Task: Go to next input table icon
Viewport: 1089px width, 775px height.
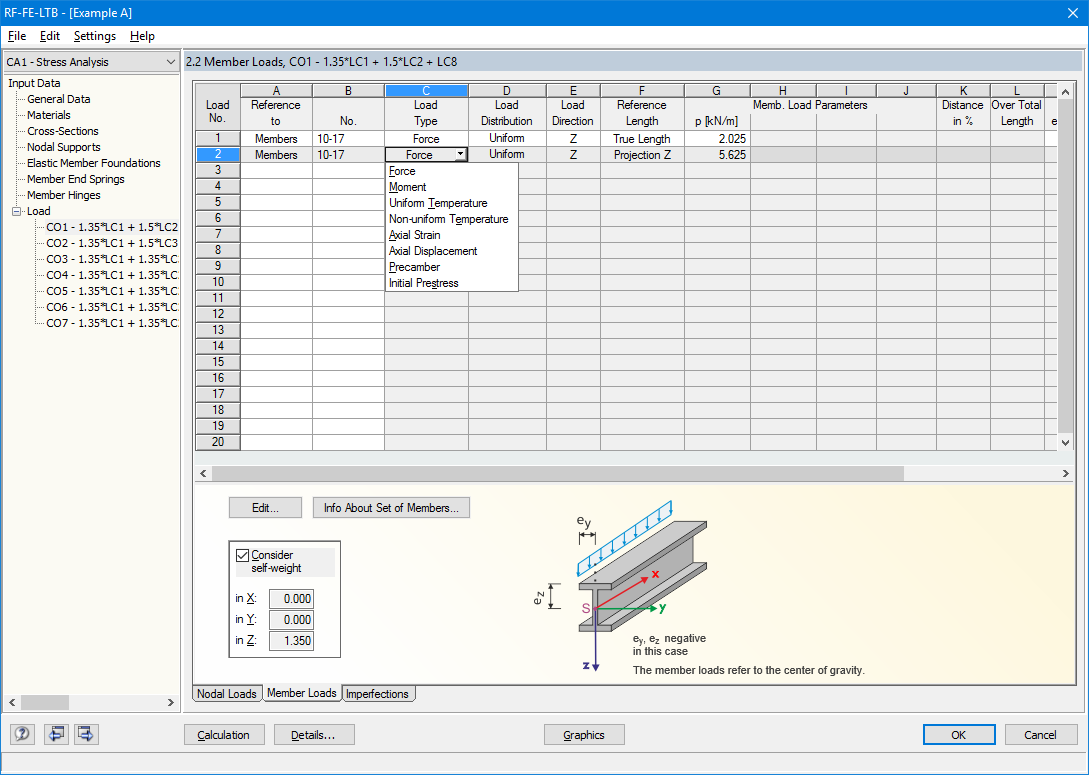Action: (86, 734)
